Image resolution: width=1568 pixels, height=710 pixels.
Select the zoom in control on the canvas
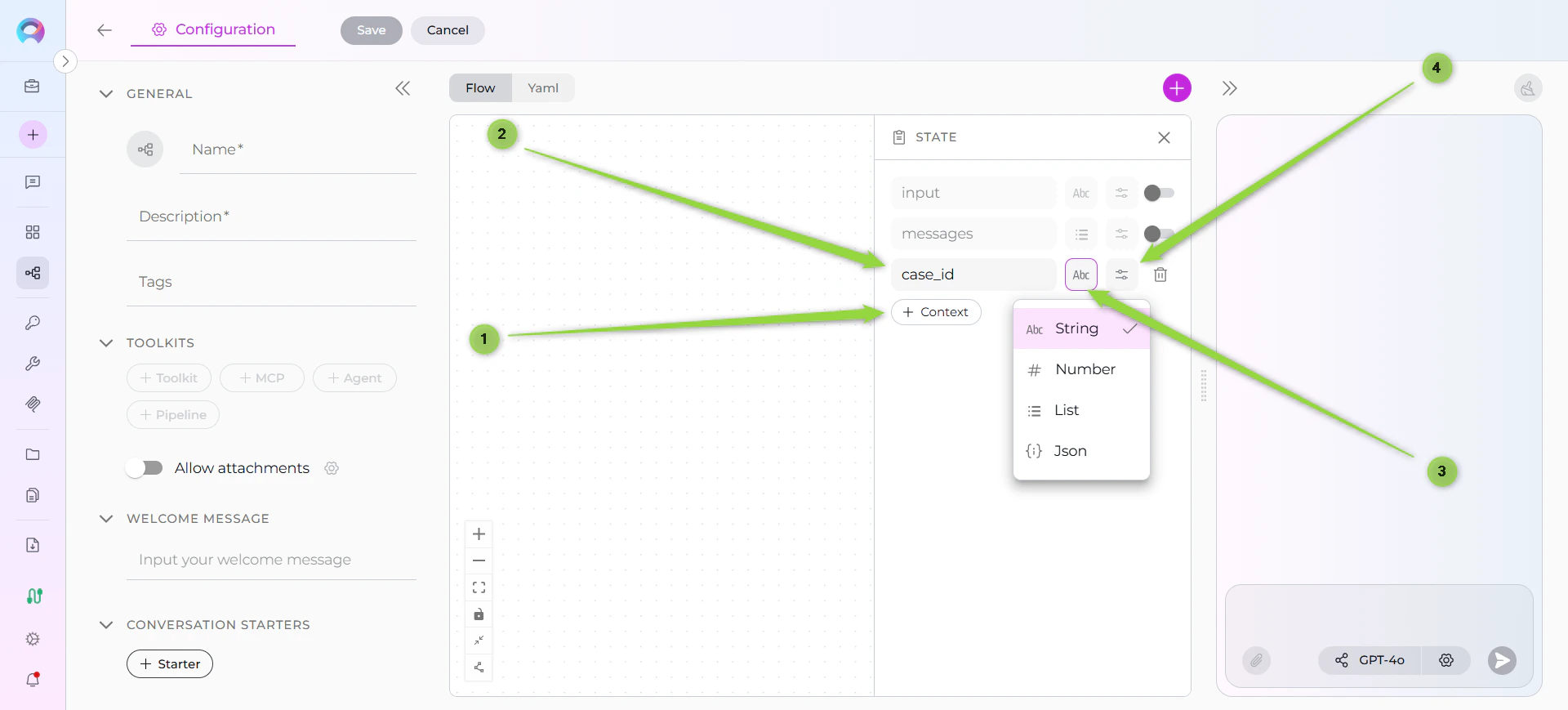[479, 534]
